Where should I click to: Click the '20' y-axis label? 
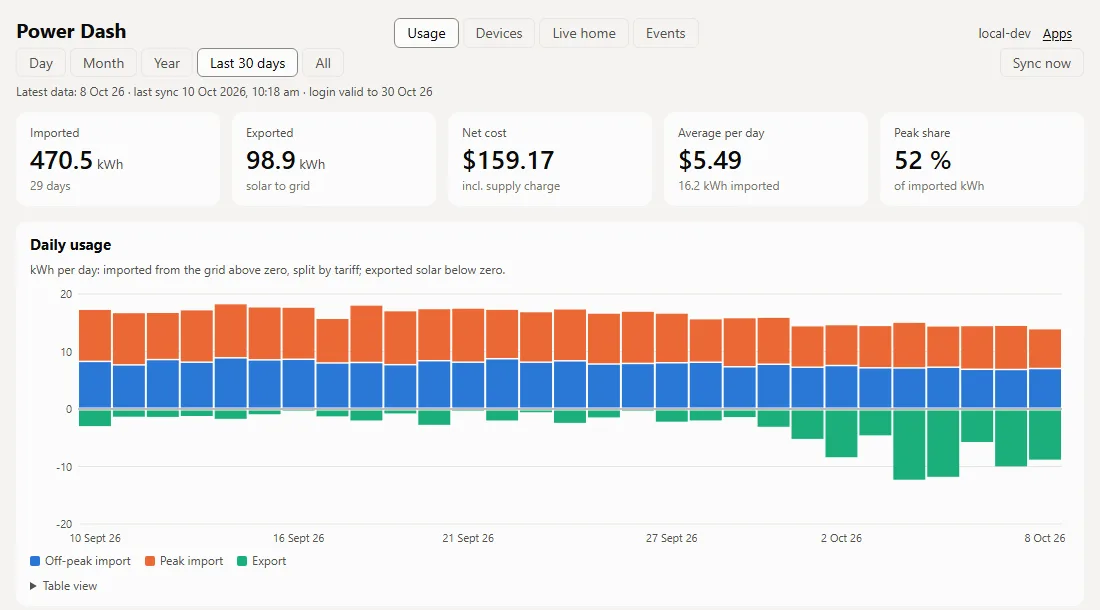pos(66,294)
